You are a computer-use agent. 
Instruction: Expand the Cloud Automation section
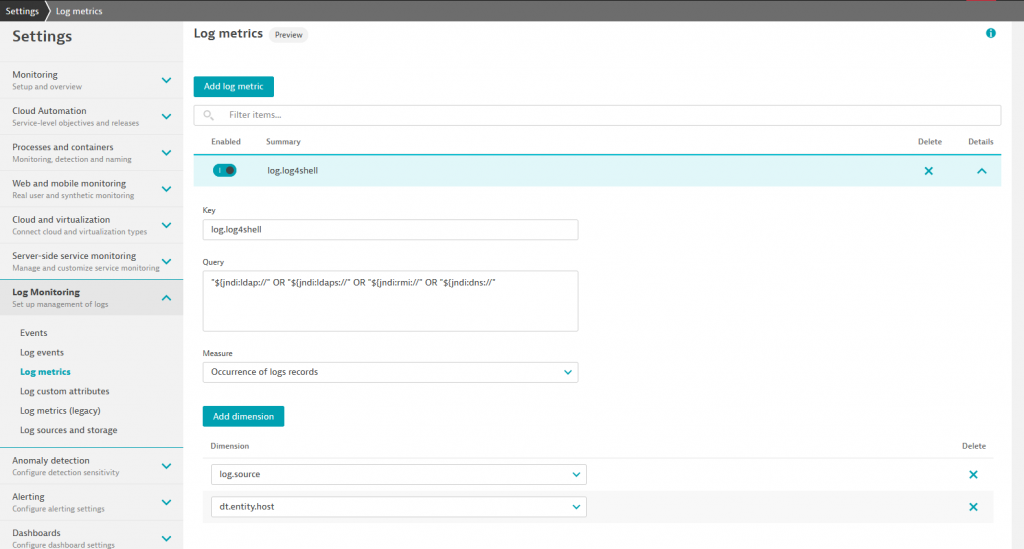(166, 116)
